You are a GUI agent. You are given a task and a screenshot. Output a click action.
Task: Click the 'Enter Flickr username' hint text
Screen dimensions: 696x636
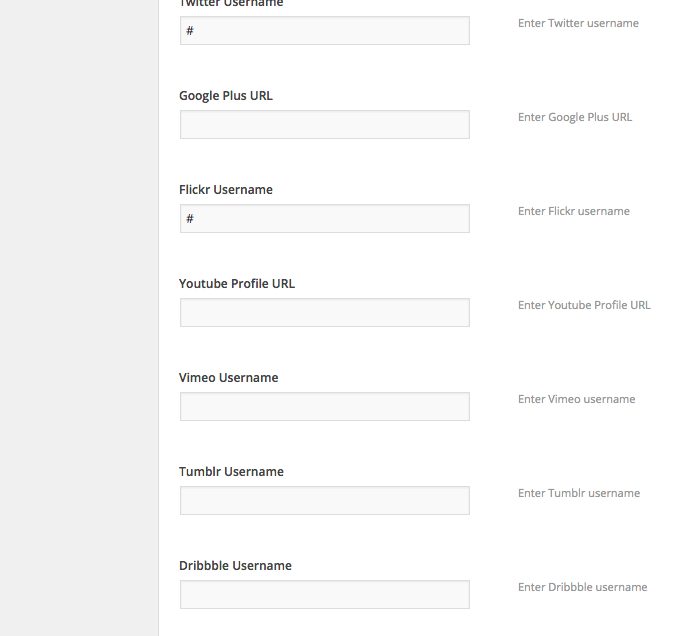click(x=573, y=211)
